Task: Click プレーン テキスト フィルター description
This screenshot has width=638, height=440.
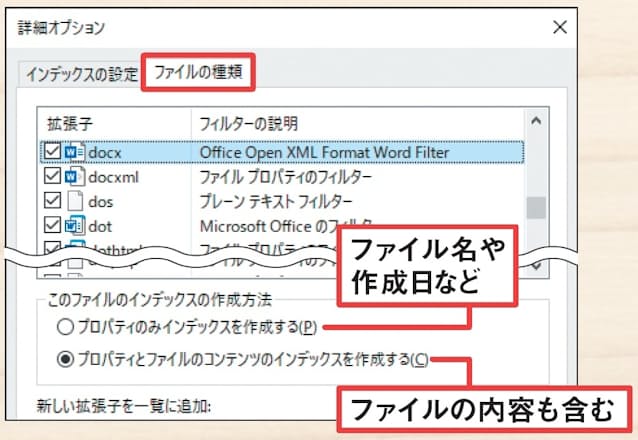Action: 276,201
